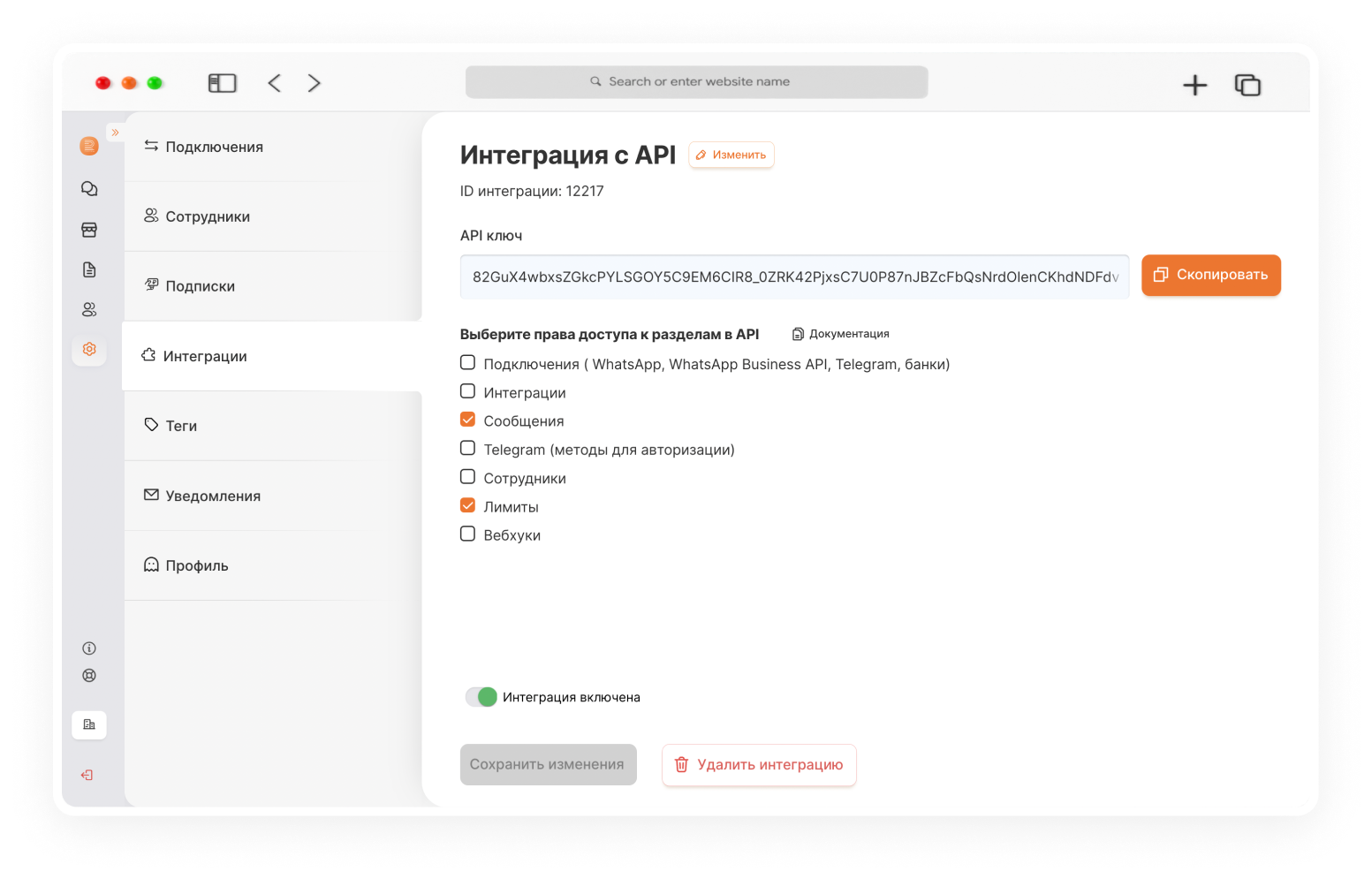This screenshot has width=1372, height=879.
Task: Open the info circle icon
Action: (89, 648)
